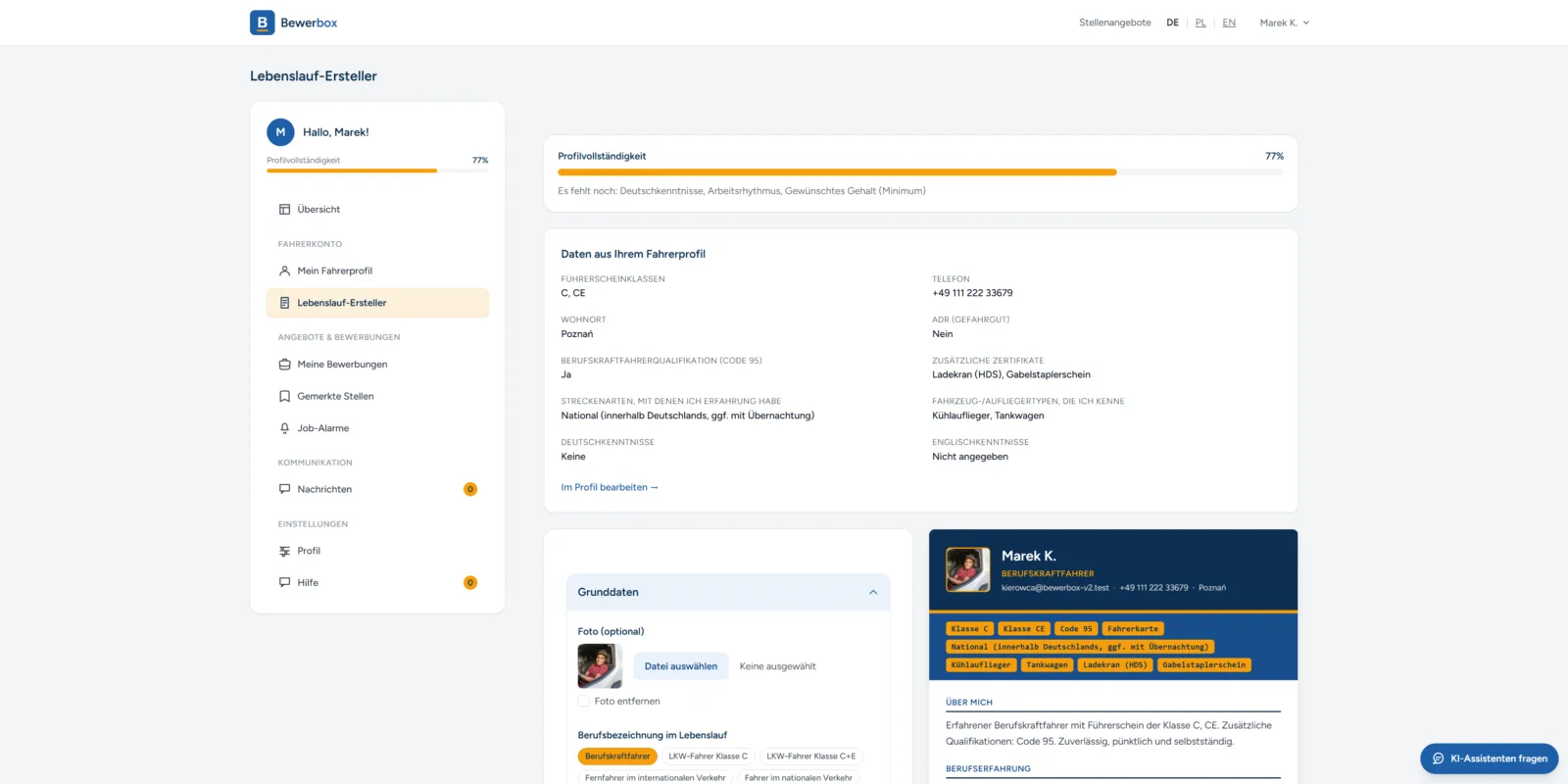Click the Klasse CE tag in preview

pos(1024,629)
